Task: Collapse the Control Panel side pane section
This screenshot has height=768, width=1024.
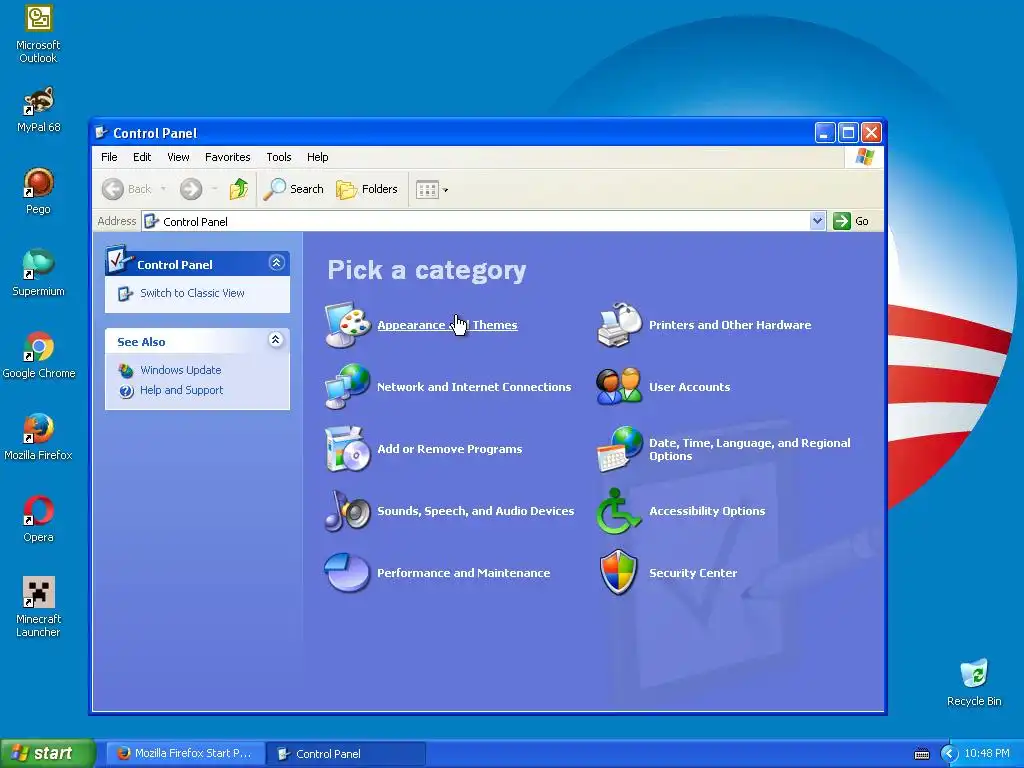Action: coord(276,263)
